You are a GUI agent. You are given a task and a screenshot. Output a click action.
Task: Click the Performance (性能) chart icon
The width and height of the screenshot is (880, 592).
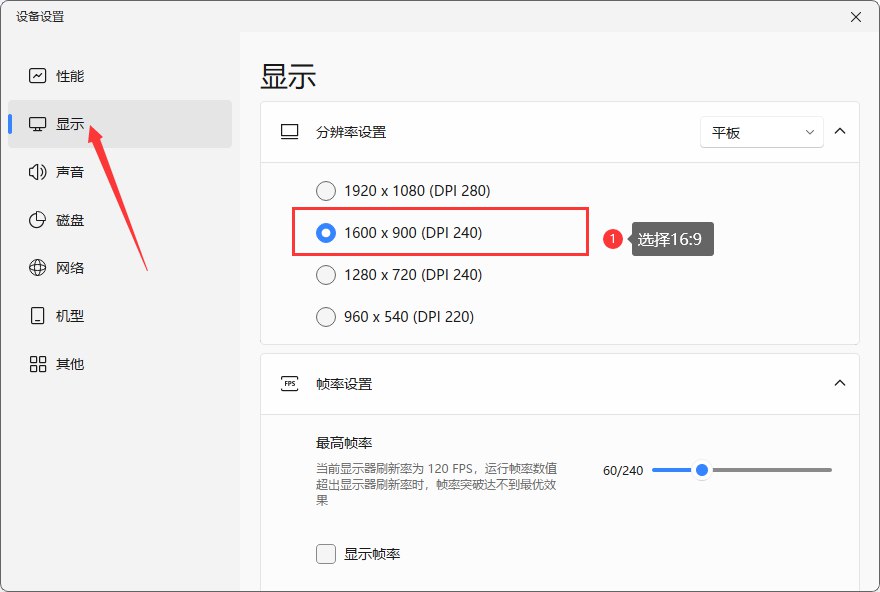pyautogui.click(x=38, y=76)
